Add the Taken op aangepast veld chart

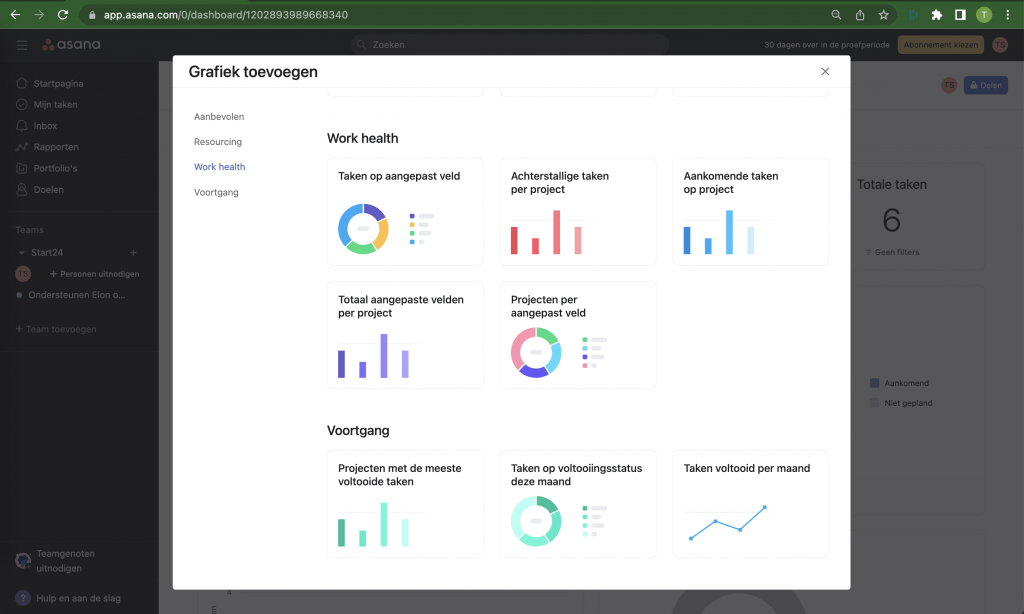pos(405,211)
